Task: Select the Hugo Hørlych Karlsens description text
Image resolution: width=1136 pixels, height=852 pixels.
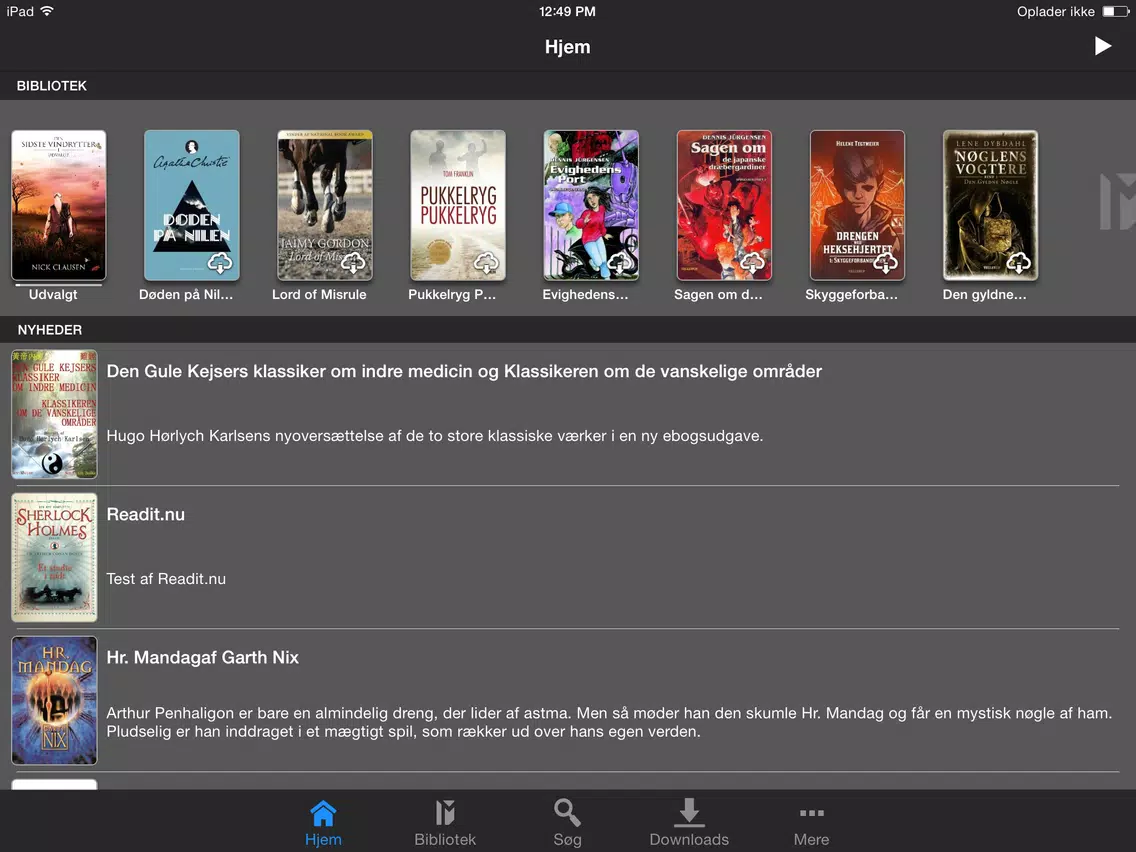Action: click(x=435, y=436)
